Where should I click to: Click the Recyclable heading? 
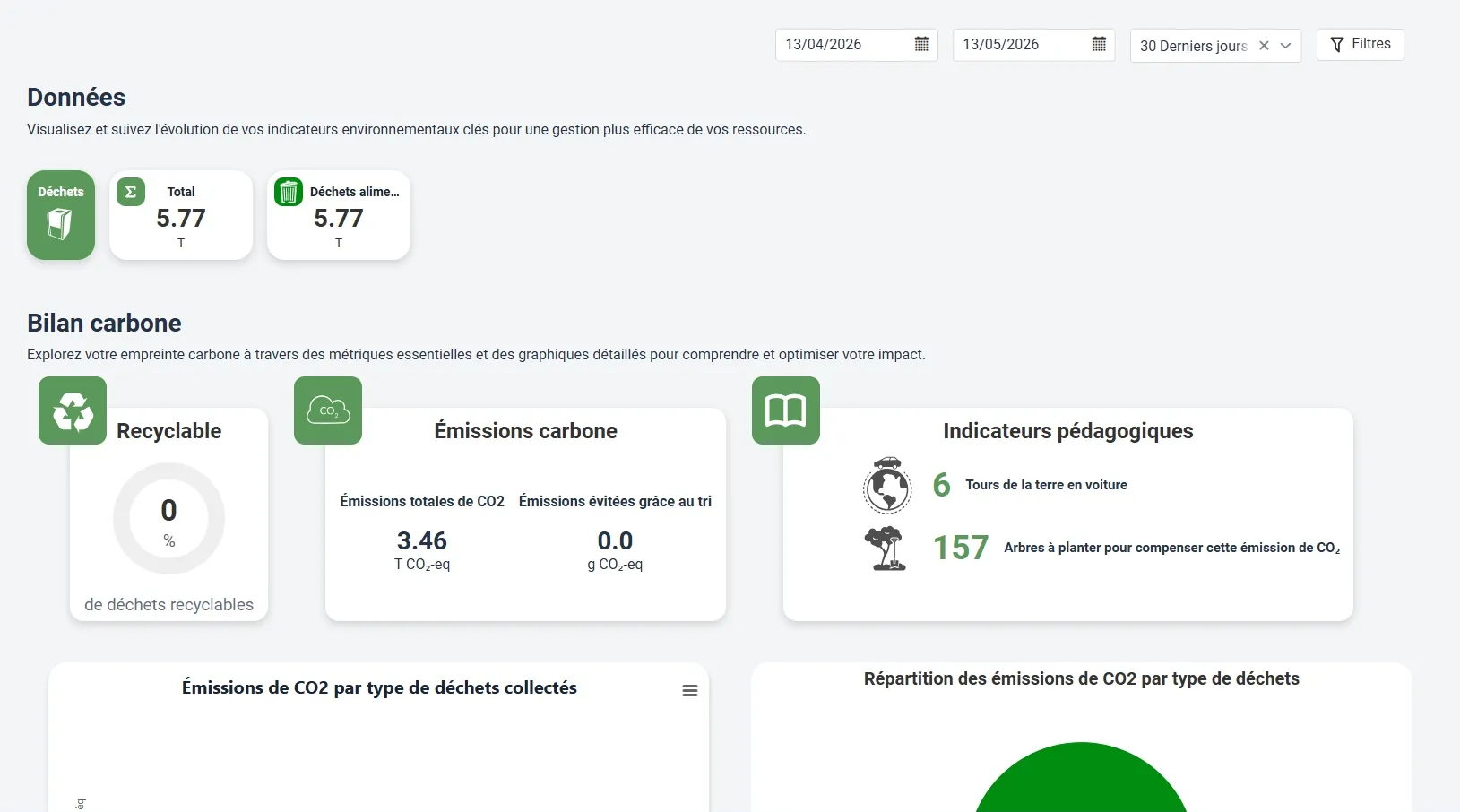pos(168,431)
